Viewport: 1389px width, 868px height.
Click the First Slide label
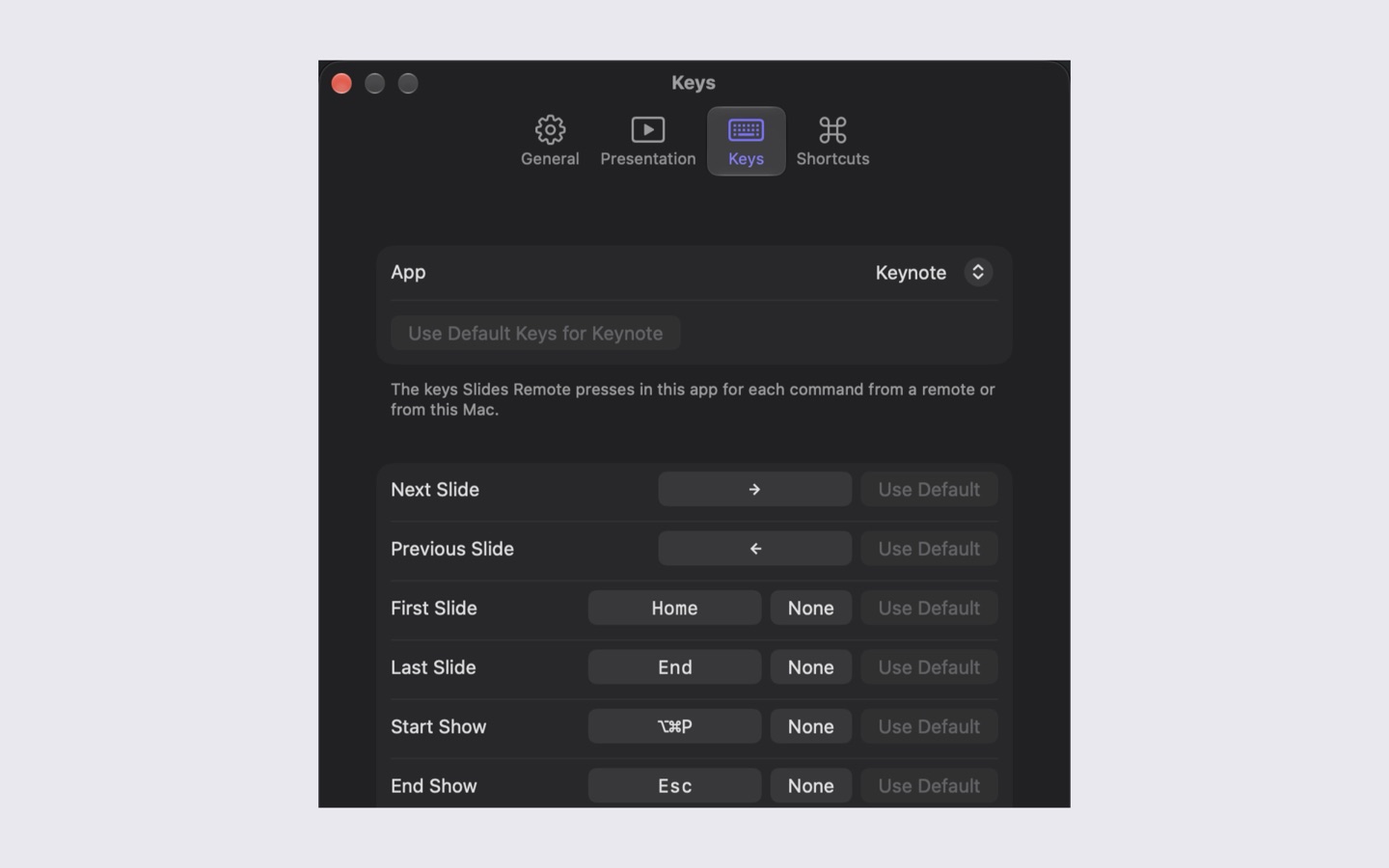click(434, 608)
